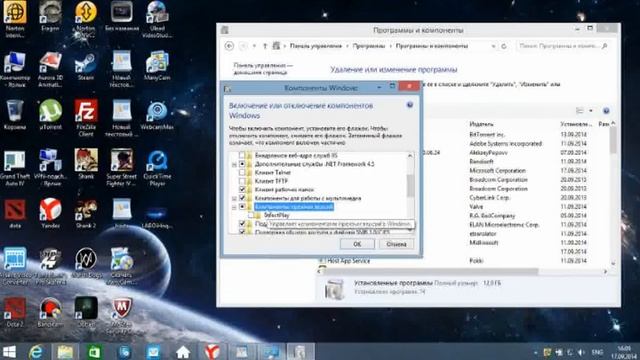Uncheck the multimedia components (Компоненты для работы с мультимедиа) checkbox
640x360 pixels.
pyautogui.click(x=242, y=198)
